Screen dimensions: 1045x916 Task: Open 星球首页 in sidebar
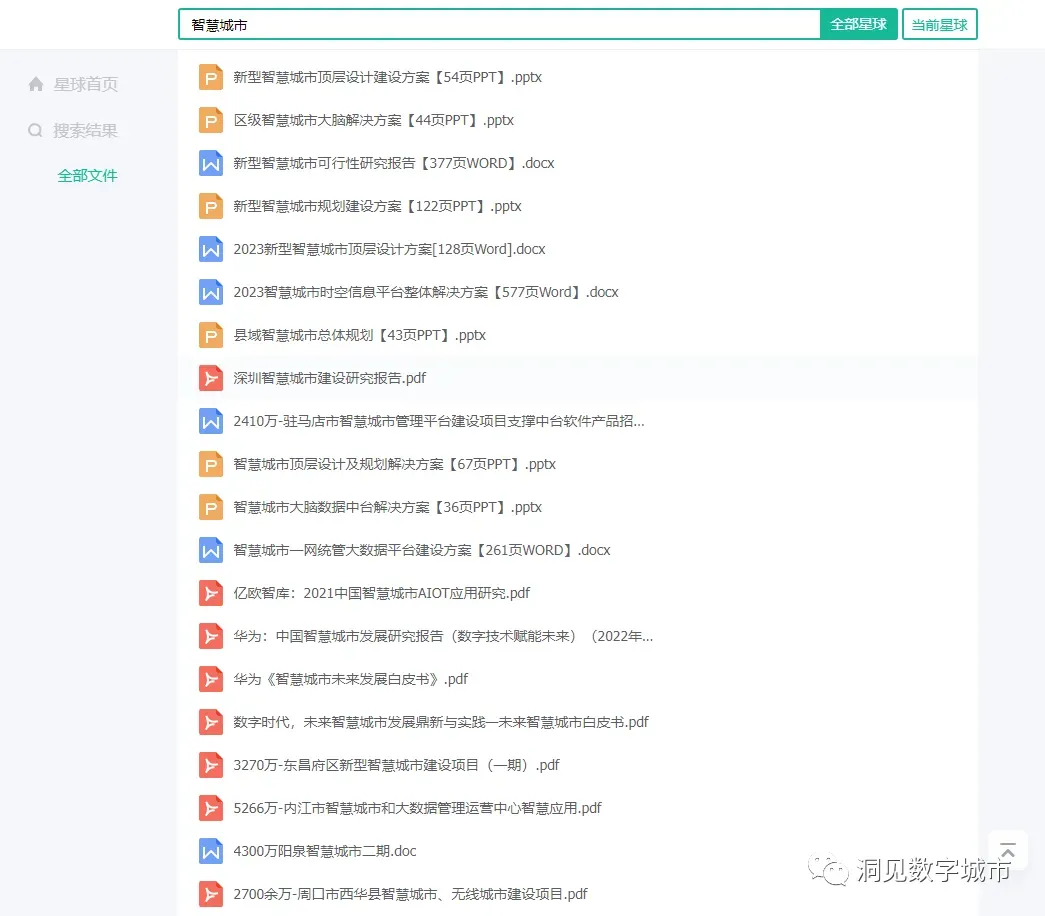tap(85, 84)
